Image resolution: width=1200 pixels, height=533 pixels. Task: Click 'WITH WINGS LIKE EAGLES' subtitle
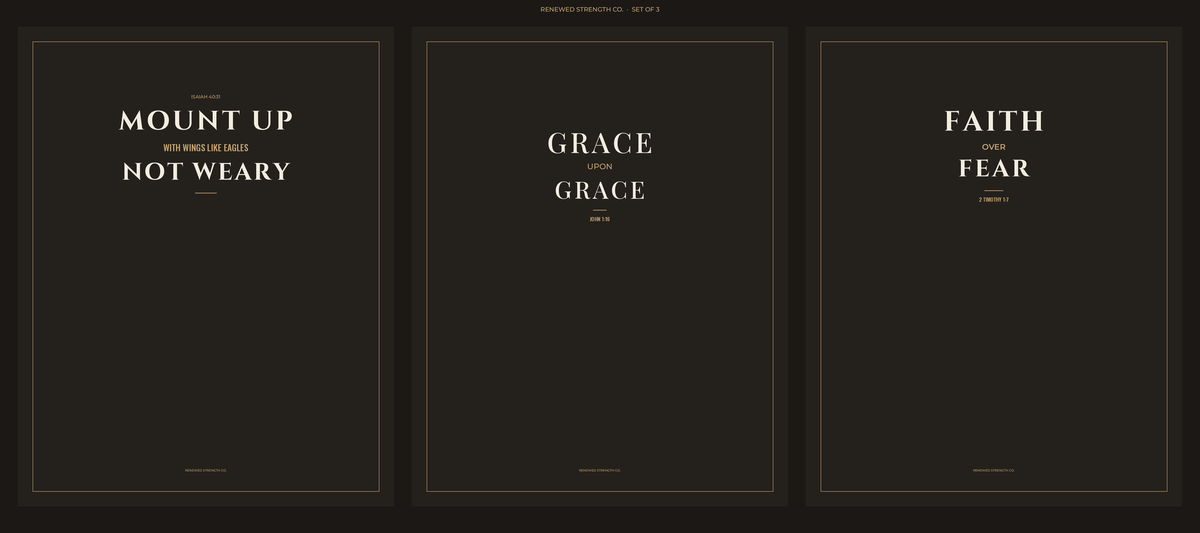(x=206, y=148)
